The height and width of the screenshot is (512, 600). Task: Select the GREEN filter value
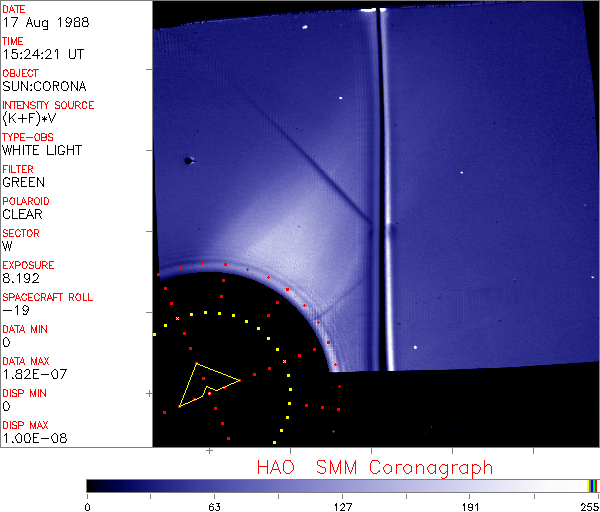23,182
